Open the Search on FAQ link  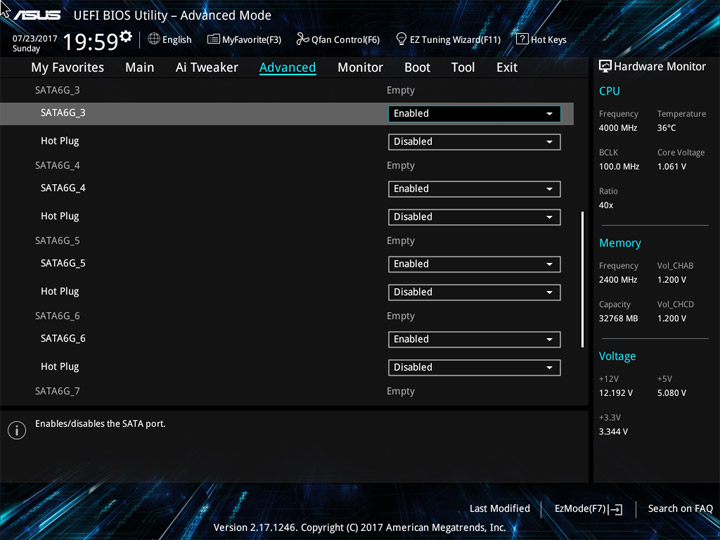click(x=680, y=509)
